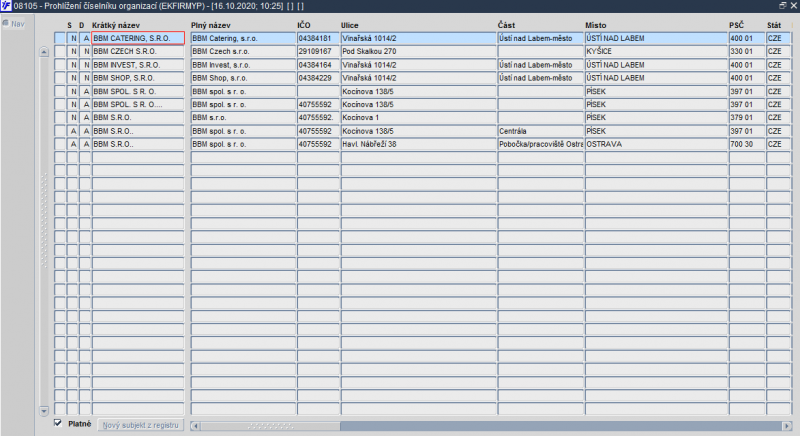The height and width of the screenshot is (436, 800).
Task: Click PSČ value 700 30
Action: point(747,144)
